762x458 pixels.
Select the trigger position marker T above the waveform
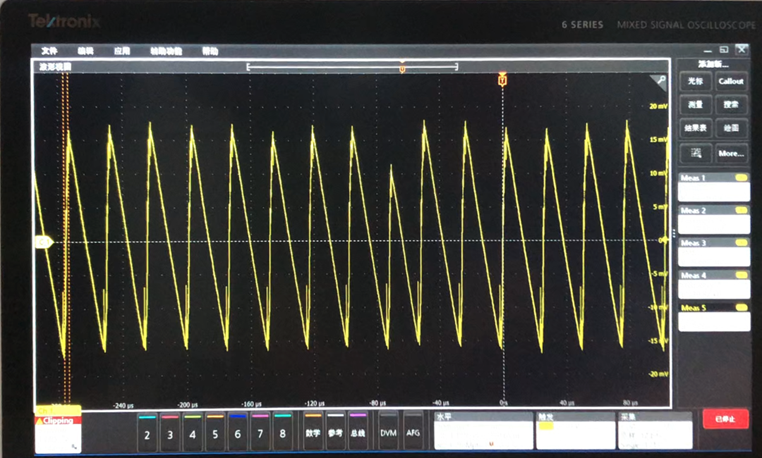point(502,80)
